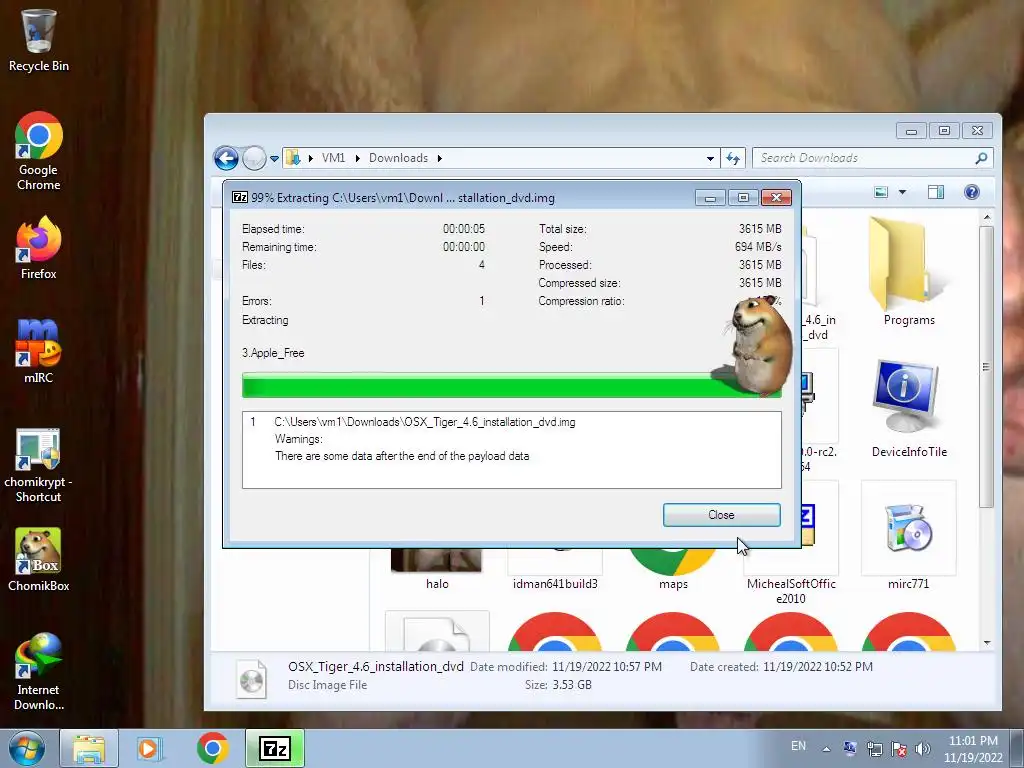The image size is (1024, 768).
Task: Open the mIRC desktop shortcut
Action: (38, 351)
